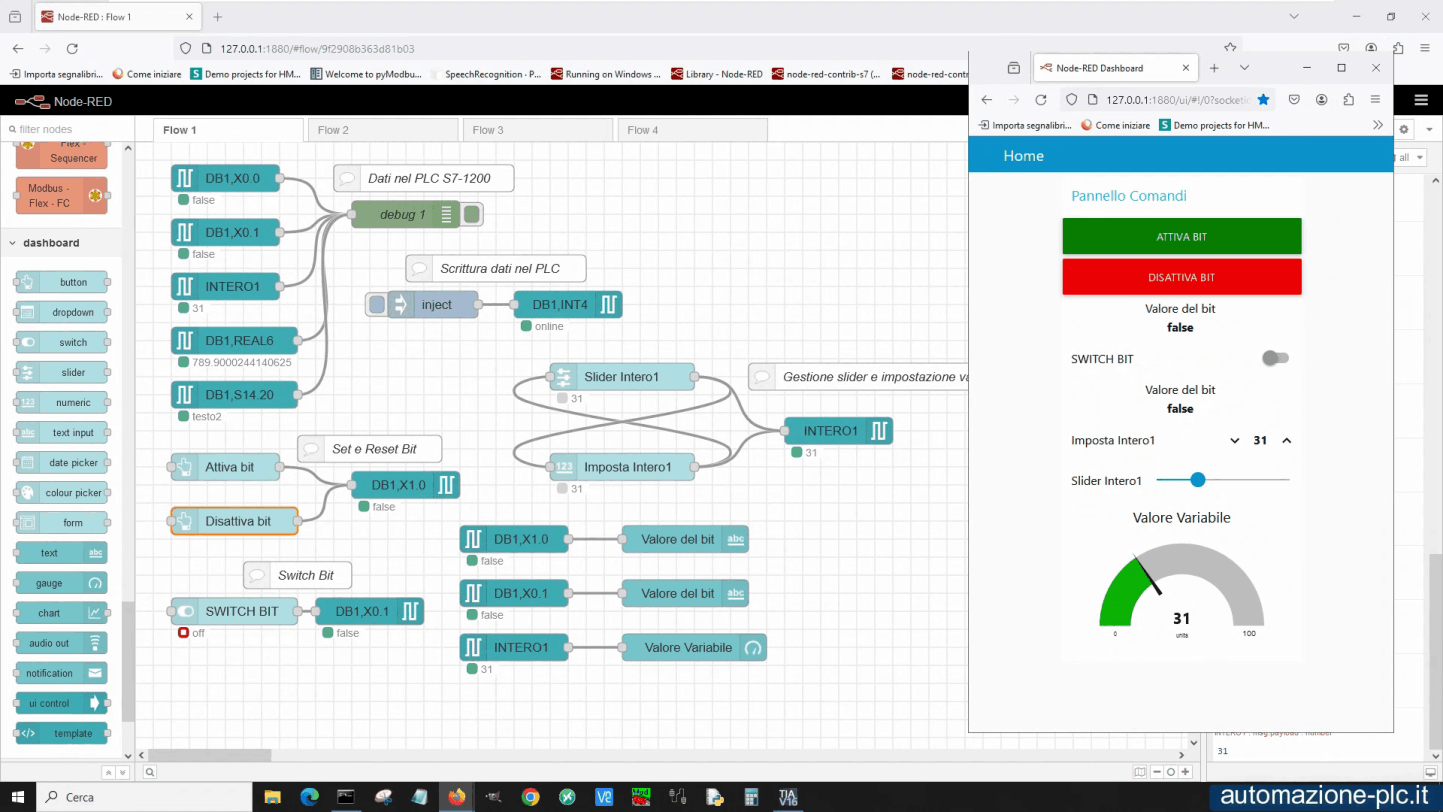The width and height of the screenshot is (1443, 812).
Task: Collapse all palette categories button
Action: click(x=109, y=772)
